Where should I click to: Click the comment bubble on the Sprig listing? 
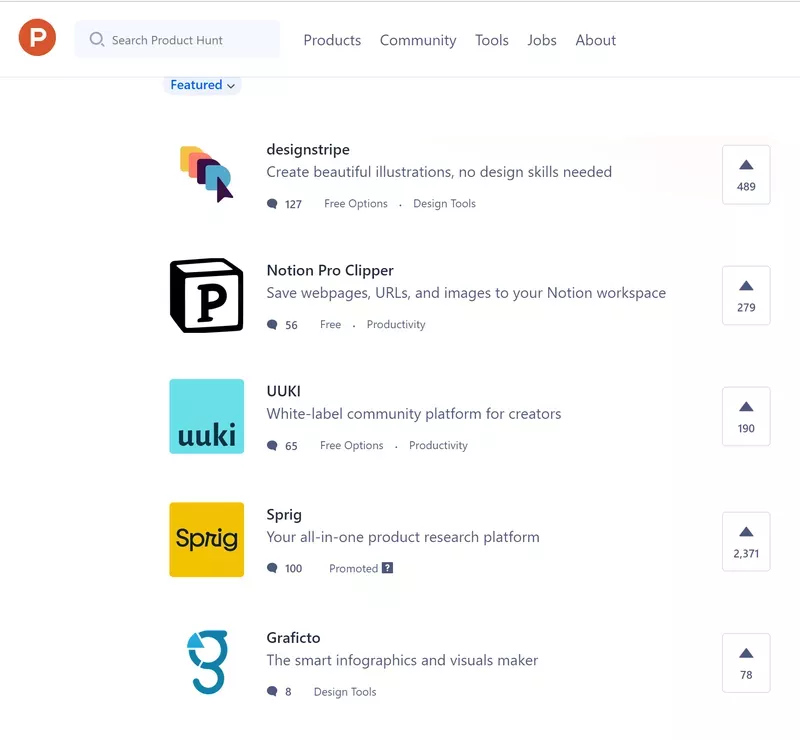pos(272,568)
